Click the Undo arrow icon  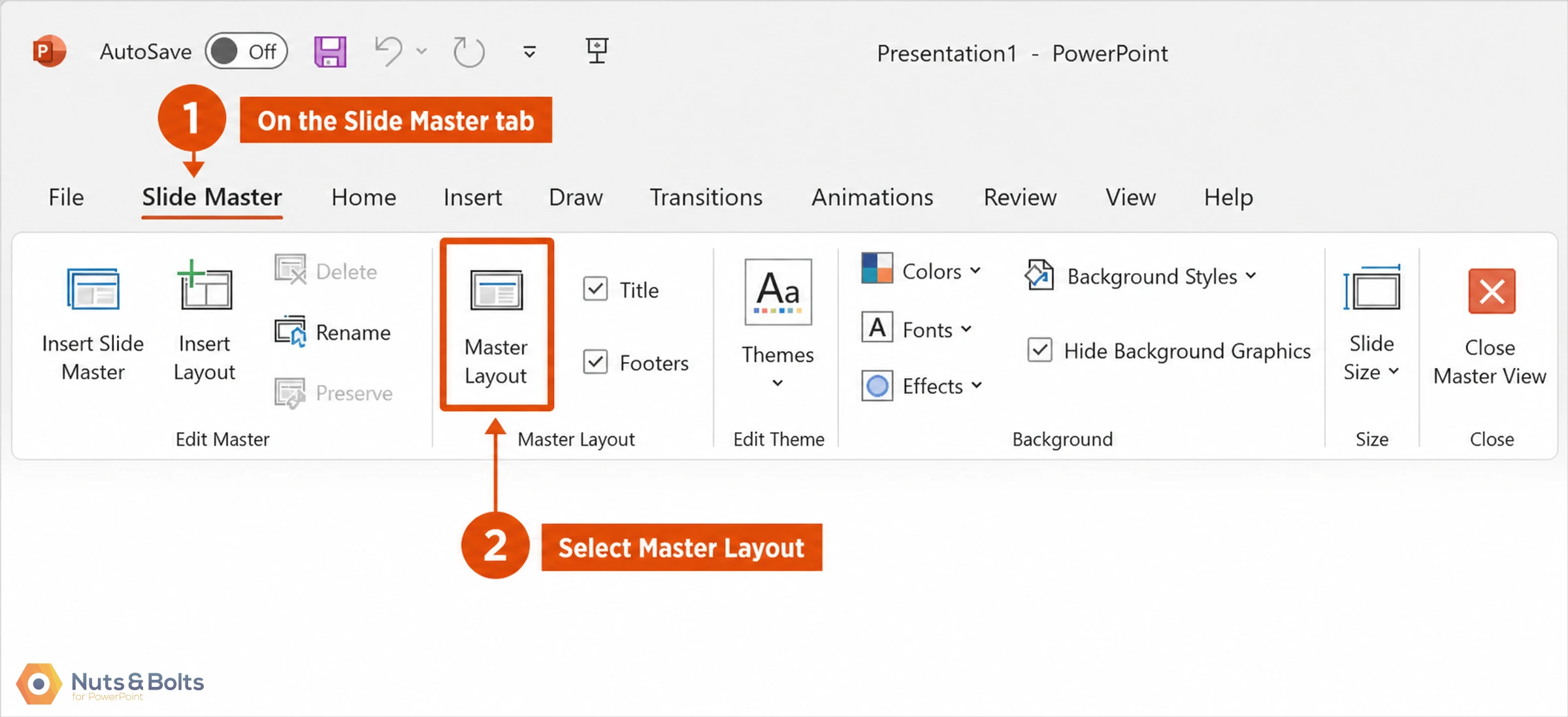click(389, 51)
